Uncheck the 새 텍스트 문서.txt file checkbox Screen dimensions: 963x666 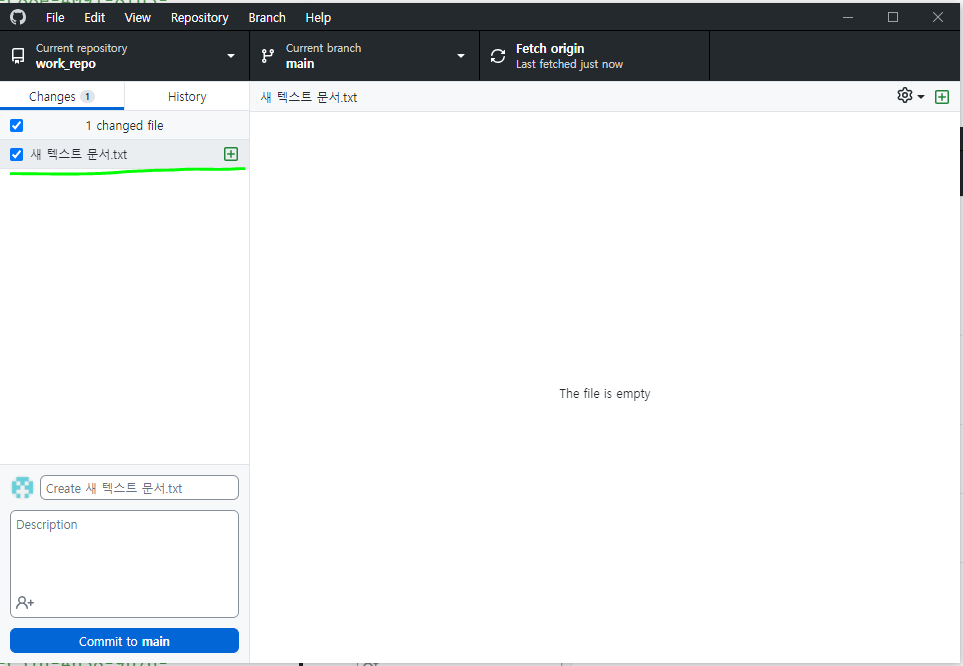pyautogui.click(x=17, y=154)
